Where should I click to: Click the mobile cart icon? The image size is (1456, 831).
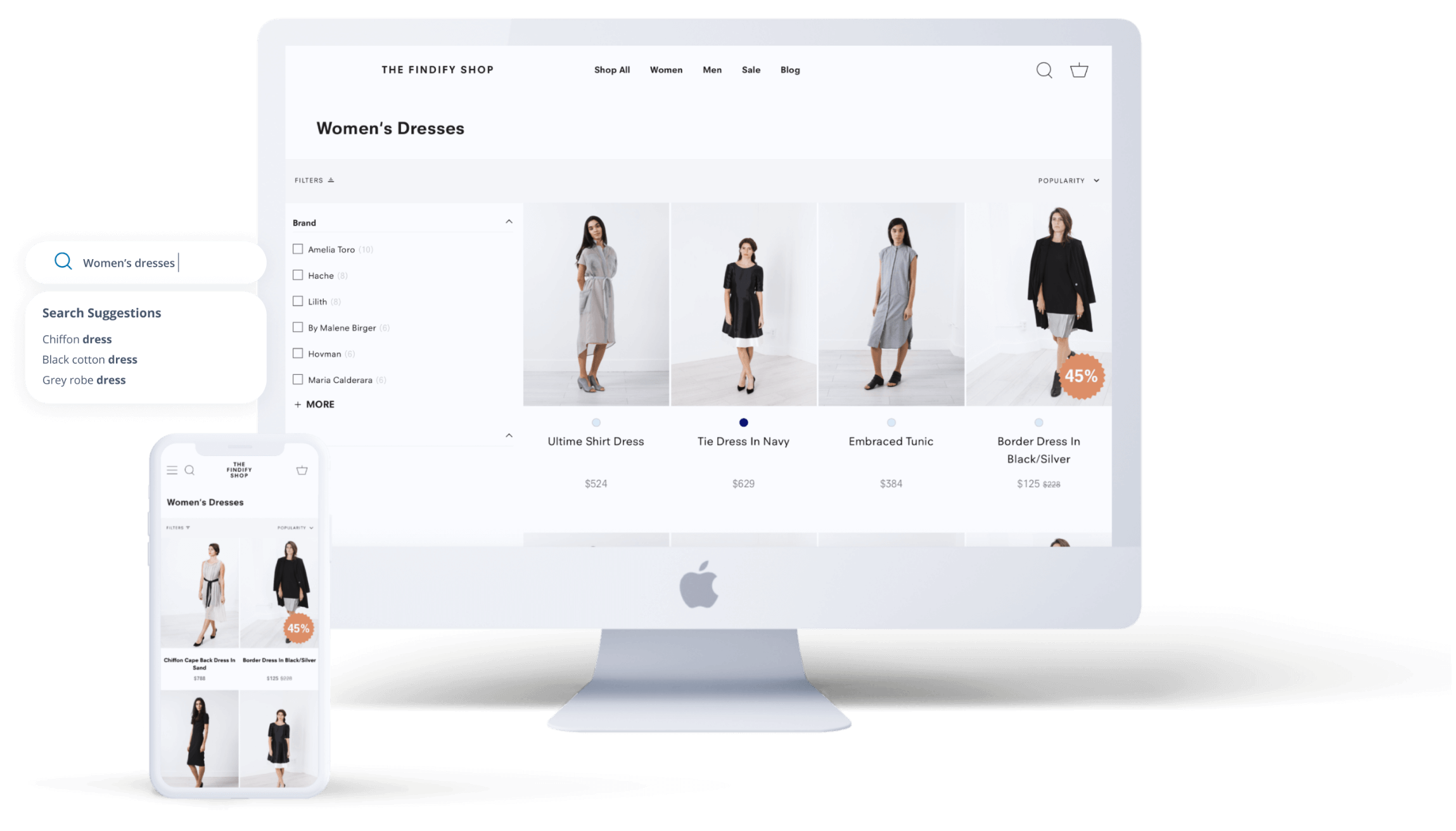(x=303, y=470)
